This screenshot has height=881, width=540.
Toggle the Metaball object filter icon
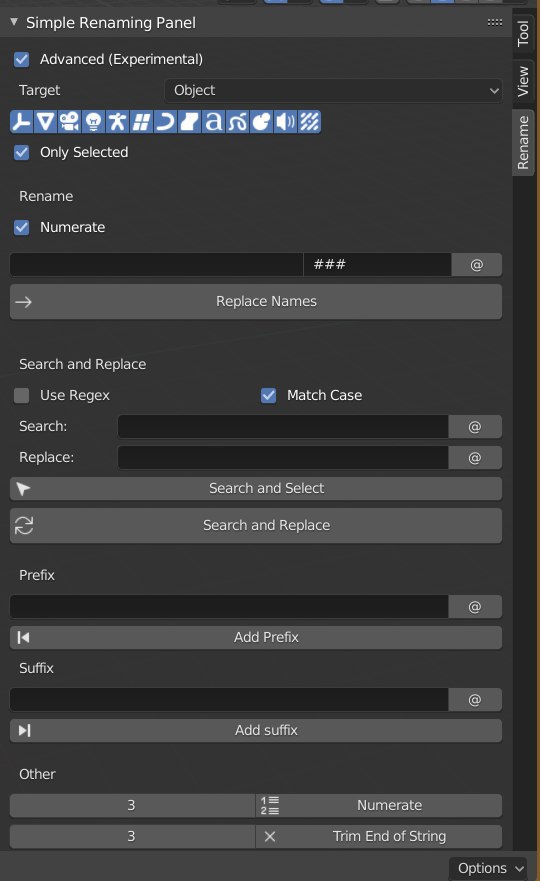coord(261,122)
